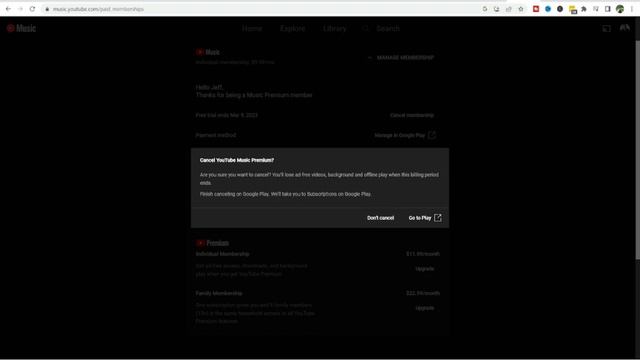Click the Premium logo in plans section
Viewport: 640px width, 360px height.
(212, 243)
